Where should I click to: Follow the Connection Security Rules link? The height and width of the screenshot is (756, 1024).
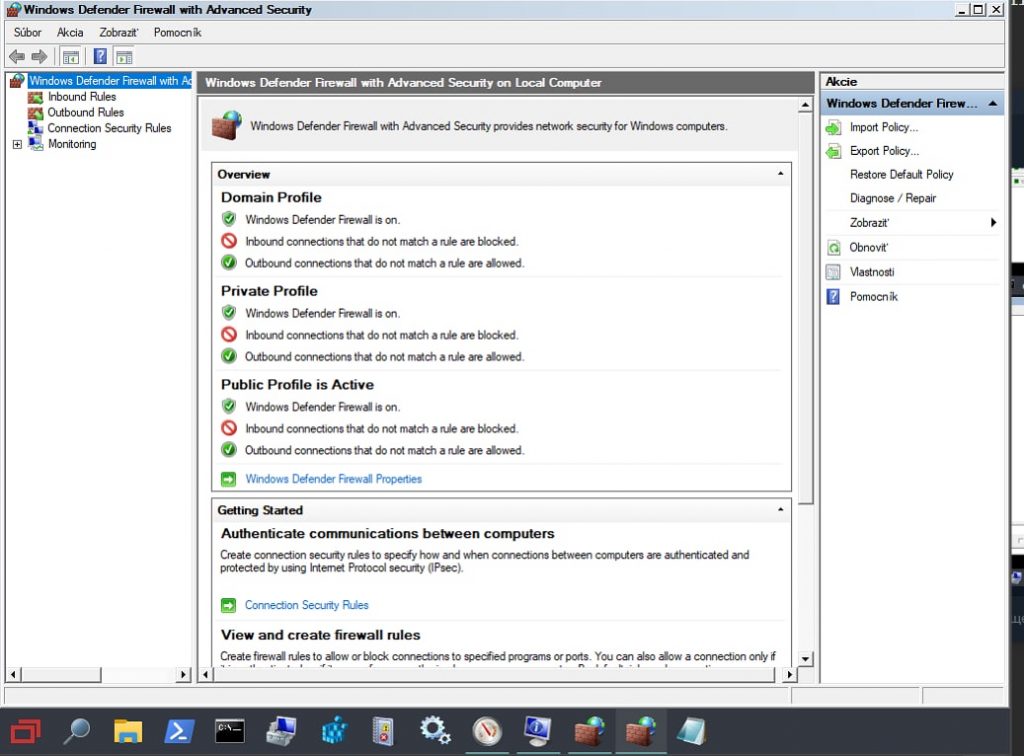306,605
